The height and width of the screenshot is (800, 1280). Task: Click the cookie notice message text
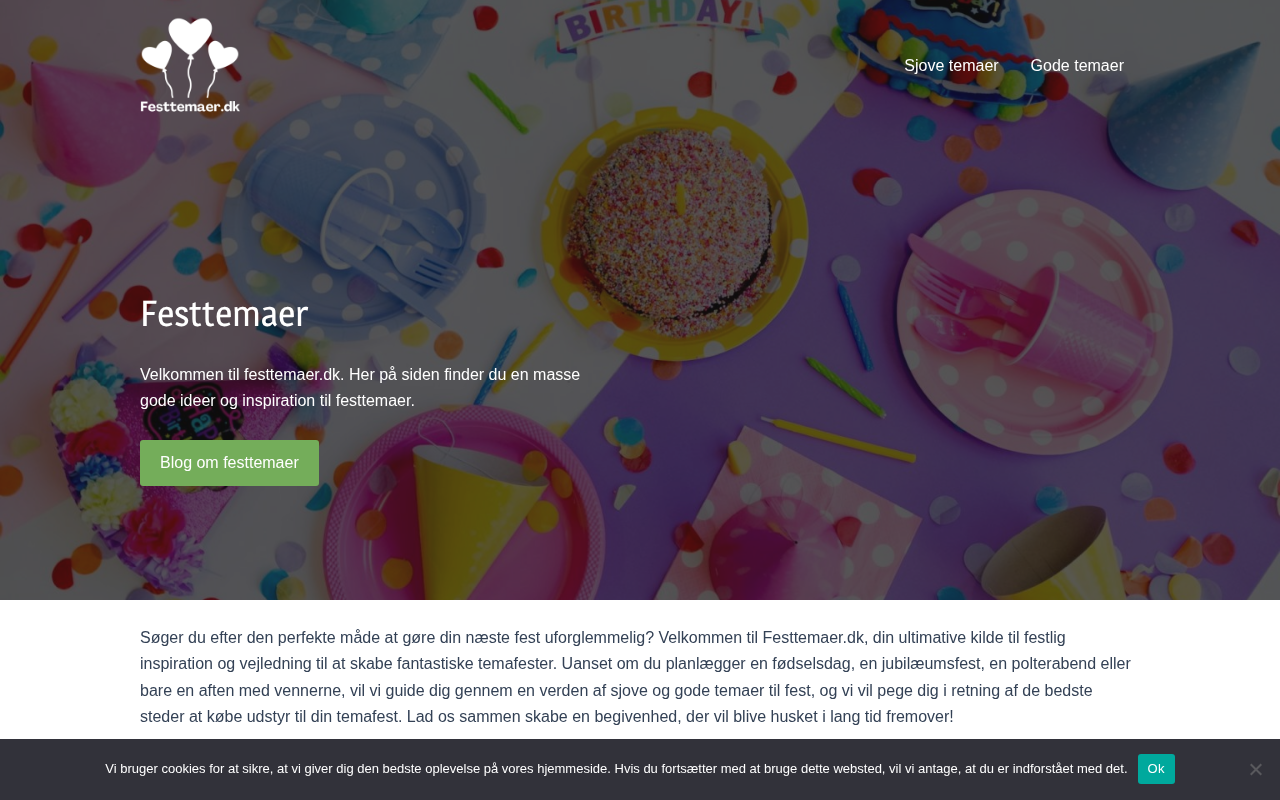coord(616,769)
